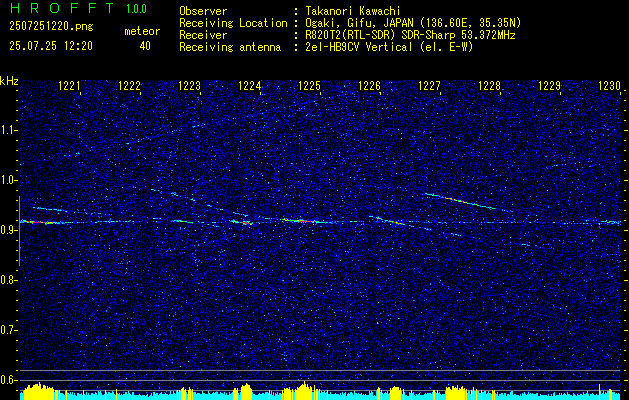The image size is (629, 400).
Task: Click time marker 1223
Action: coord(189,86)
